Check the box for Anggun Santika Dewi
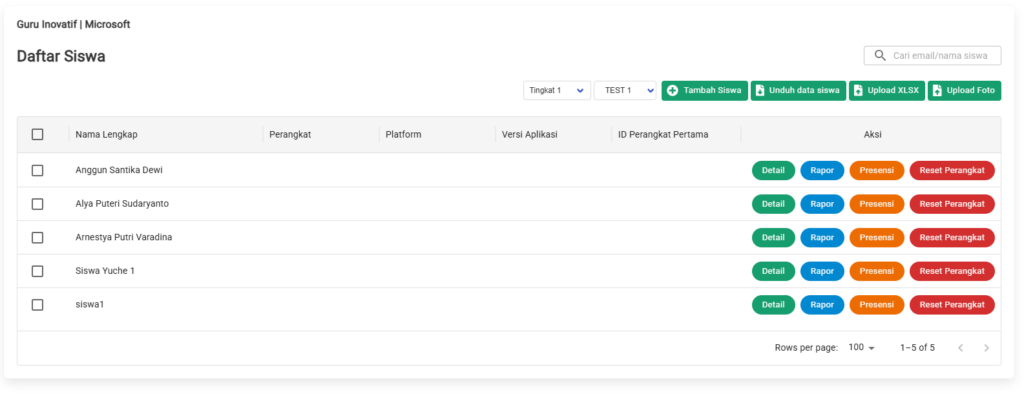Viewport: 1024px width, 394px height. click(37, 170)
